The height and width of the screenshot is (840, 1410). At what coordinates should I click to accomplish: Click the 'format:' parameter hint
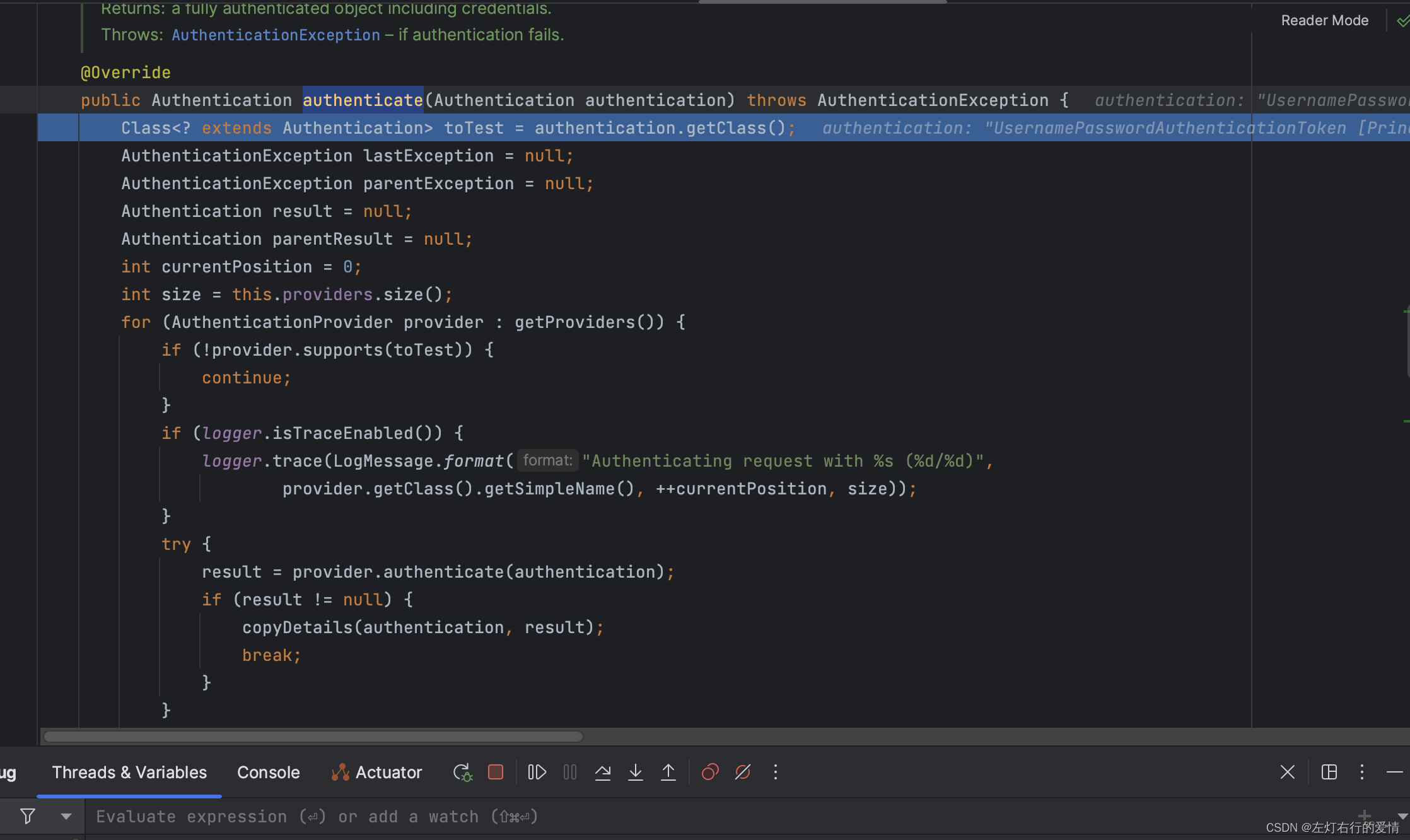point(548,460)
